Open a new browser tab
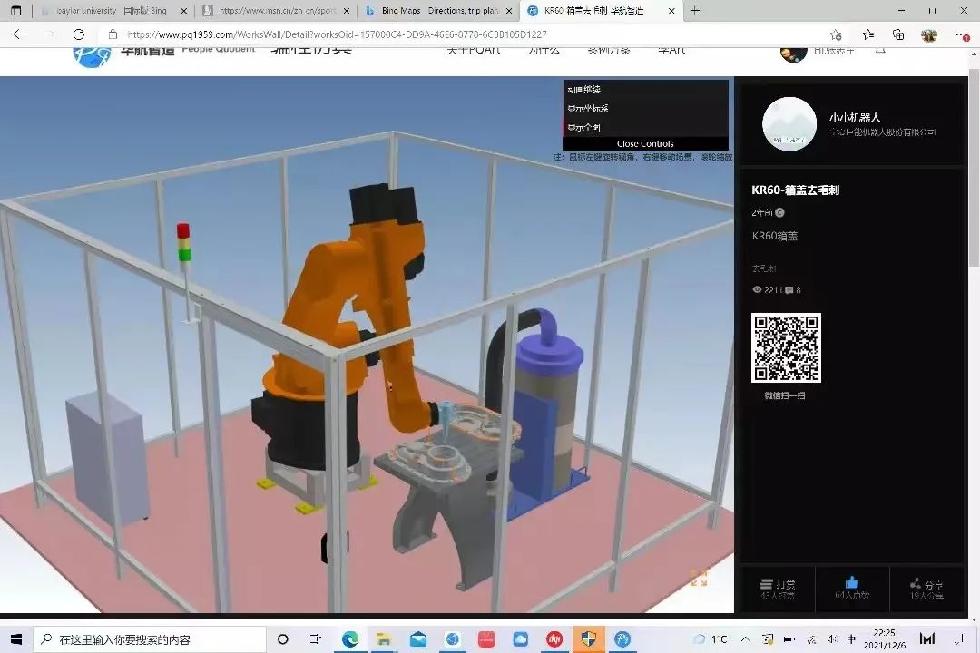This screenshot has width=980, height=653. tap(696, 11)
